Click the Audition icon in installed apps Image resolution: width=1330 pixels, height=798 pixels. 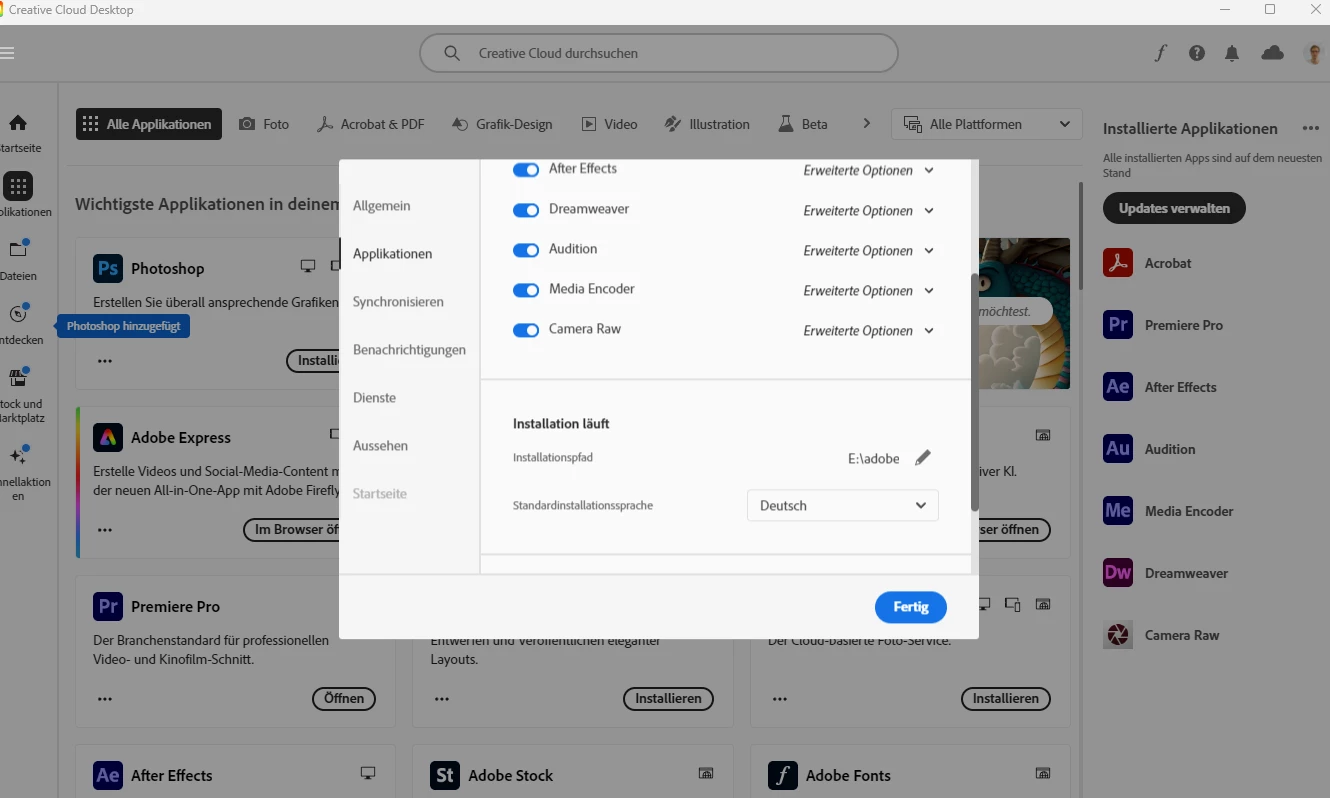1117,449
